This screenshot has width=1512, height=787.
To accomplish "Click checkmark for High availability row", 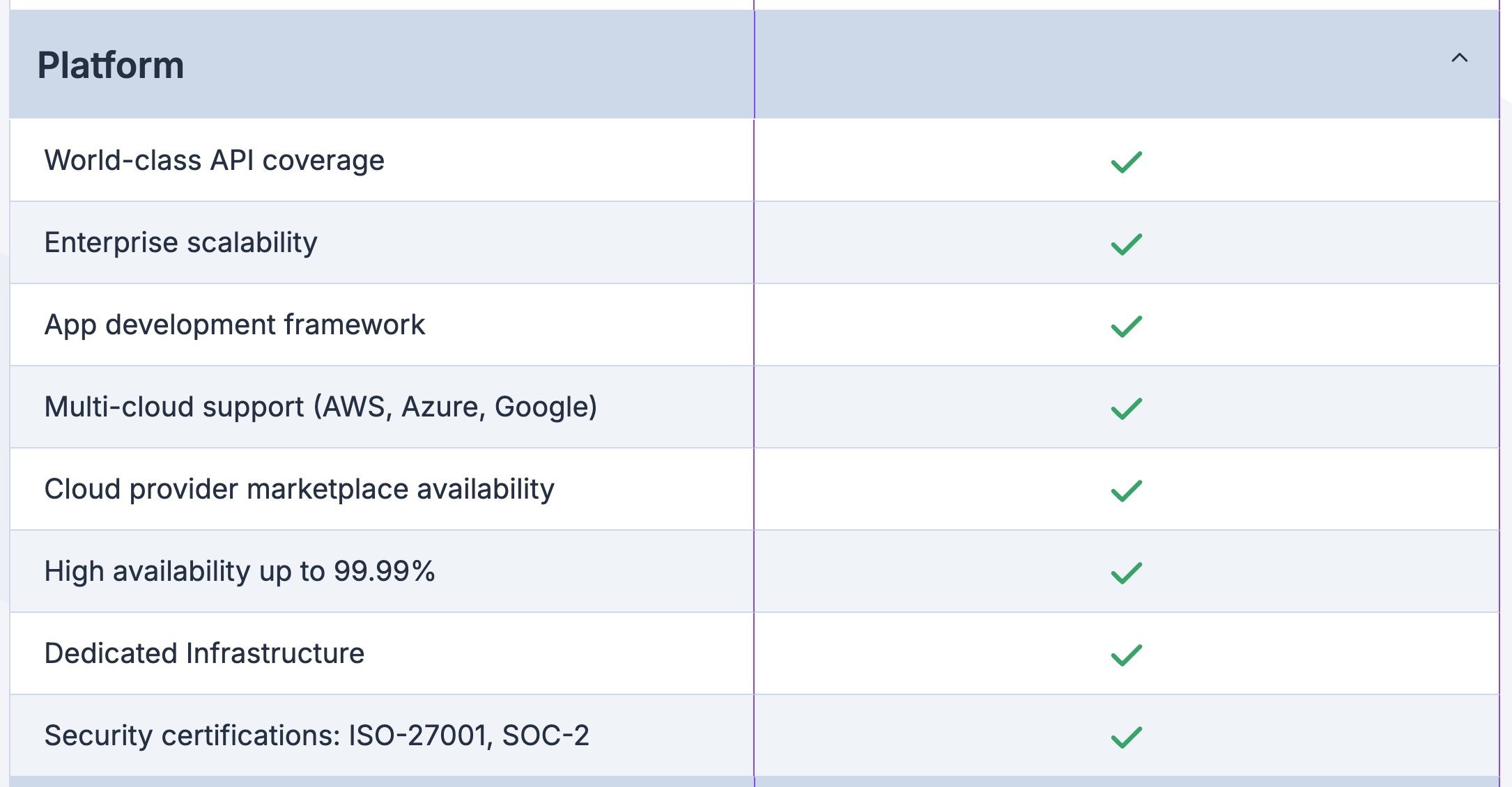I will click(1126, 572).
